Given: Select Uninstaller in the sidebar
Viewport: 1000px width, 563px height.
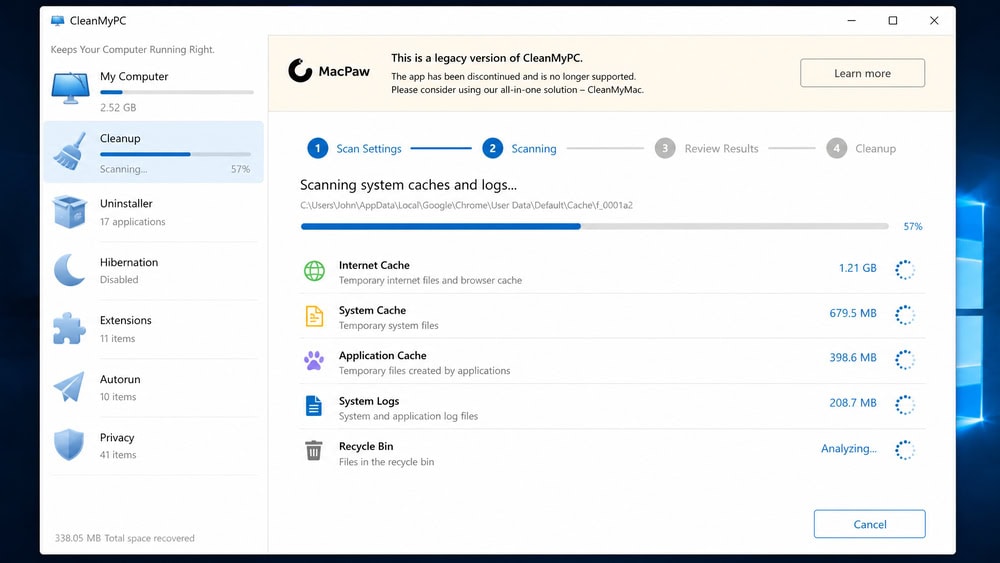Looking at the screenshot, I should (153, 212).
